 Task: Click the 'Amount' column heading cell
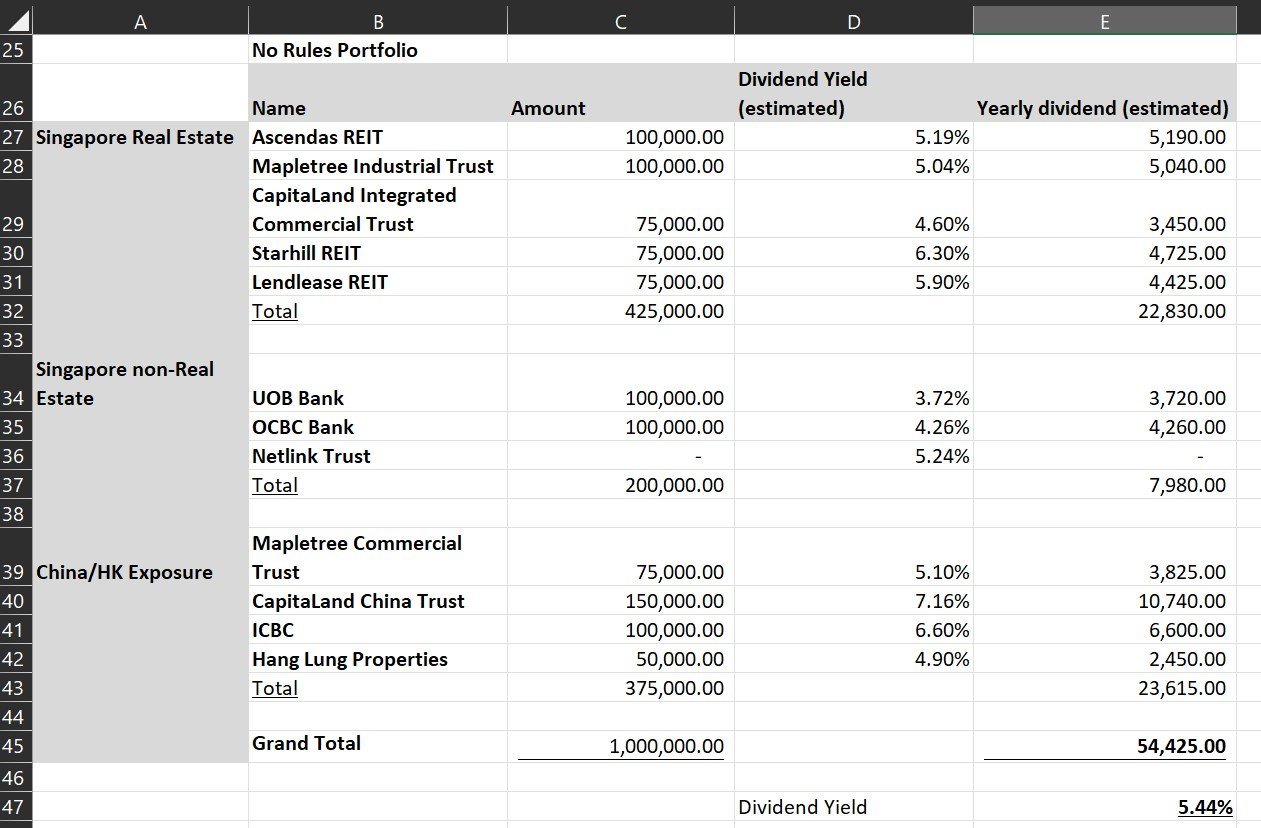(621, 94)
